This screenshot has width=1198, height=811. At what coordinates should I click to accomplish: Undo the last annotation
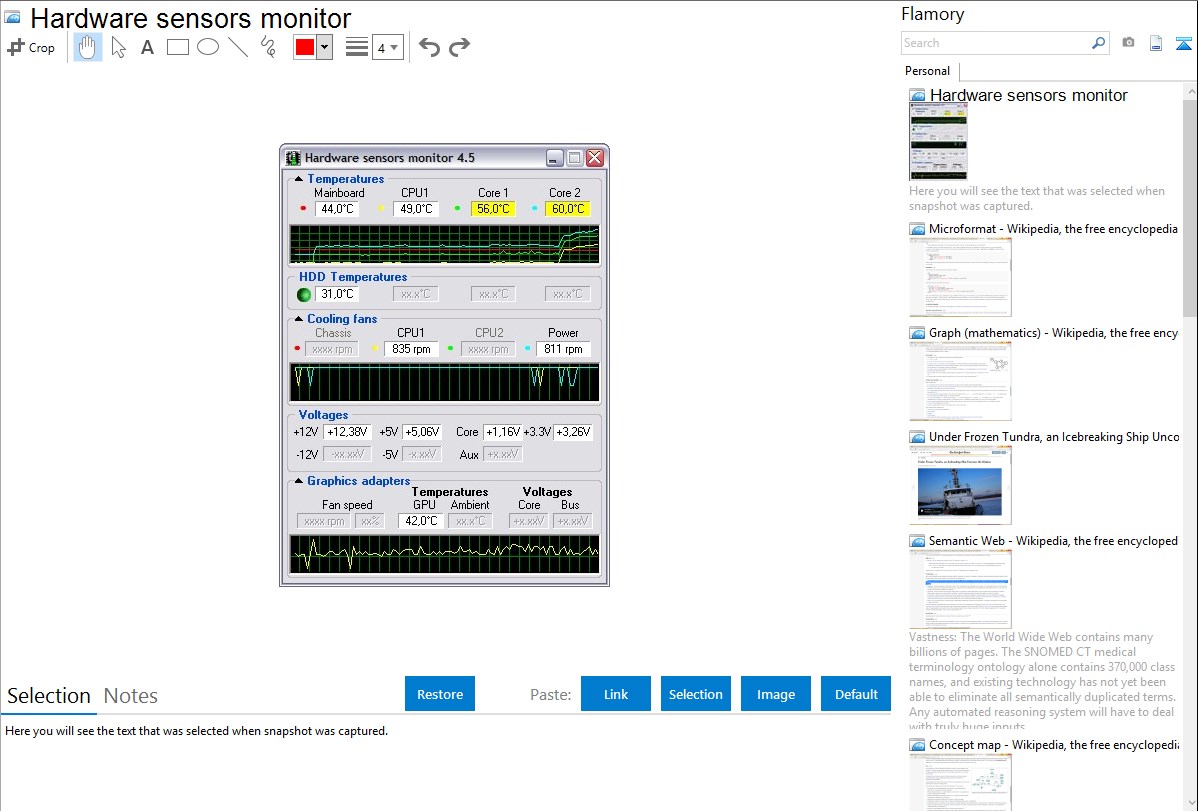pyautogui.click(x=429, y=47)
